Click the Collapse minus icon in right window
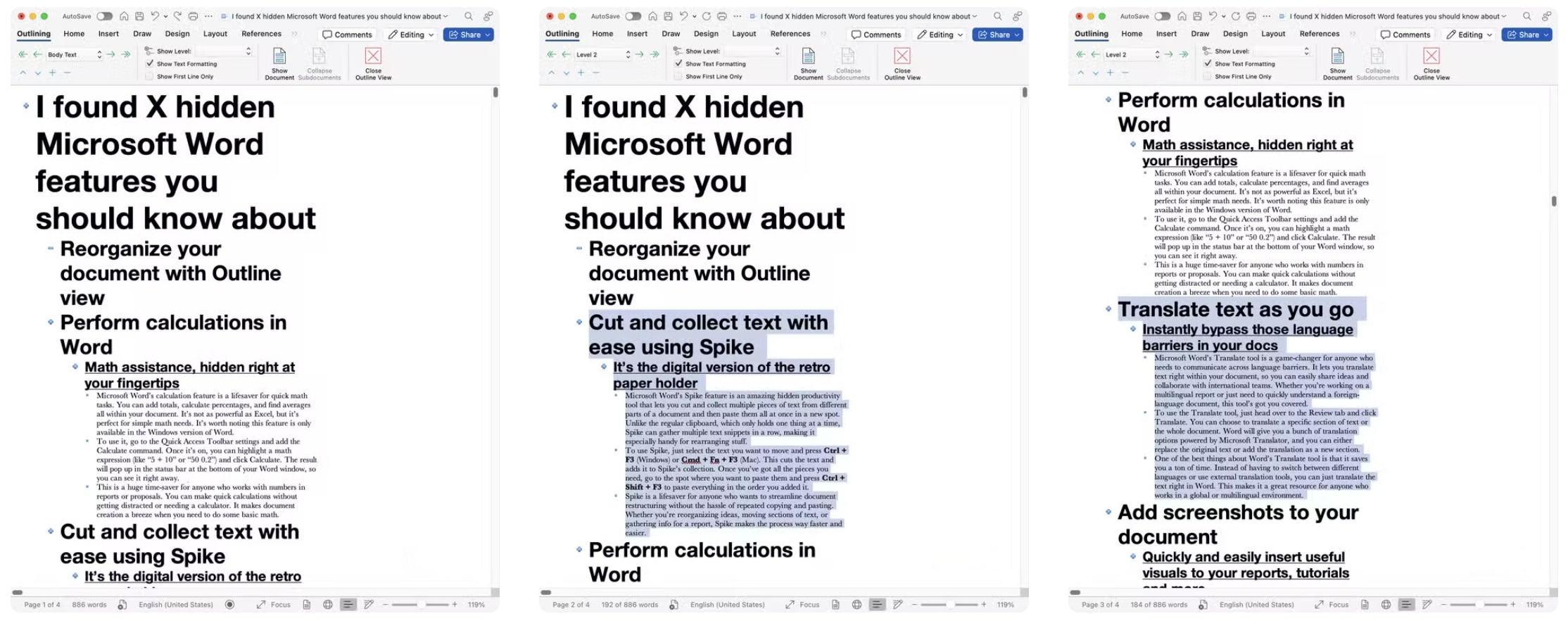 [1125, 73]
